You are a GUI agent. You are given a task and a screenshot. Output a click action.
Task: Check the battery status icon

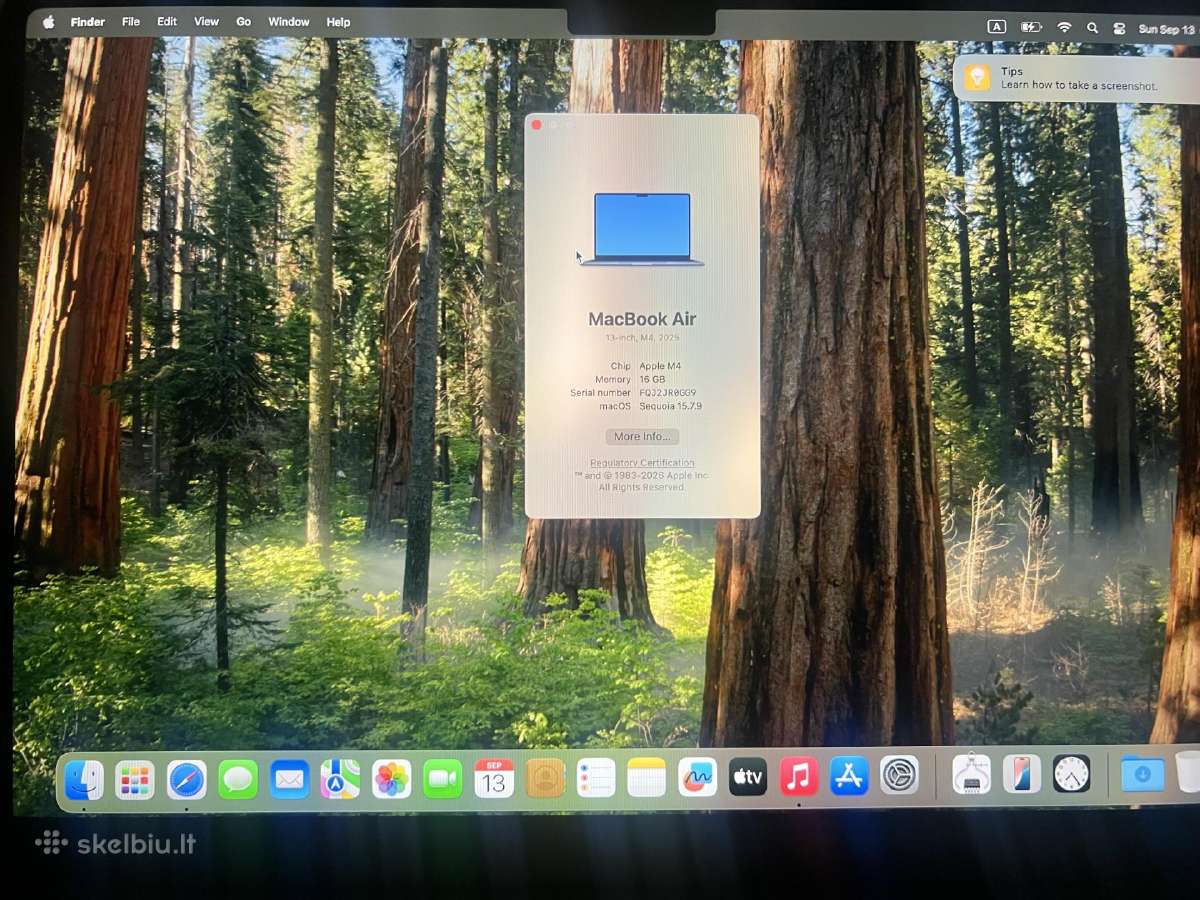pyautogui.click(x=1031, y=27)
